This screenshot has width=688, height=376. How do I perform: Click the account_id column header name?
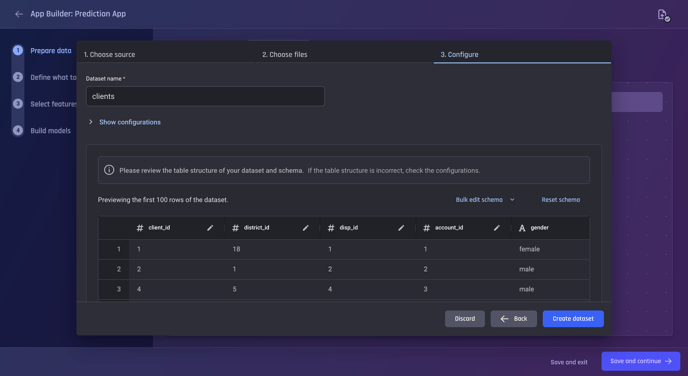coord(449,227)
